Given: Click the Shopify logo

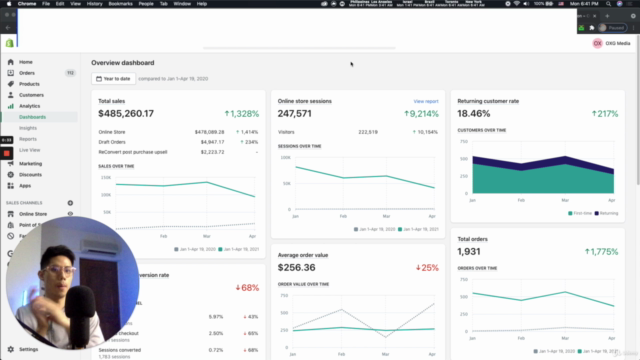Looking at the screenshot, I should coord(9,43).
